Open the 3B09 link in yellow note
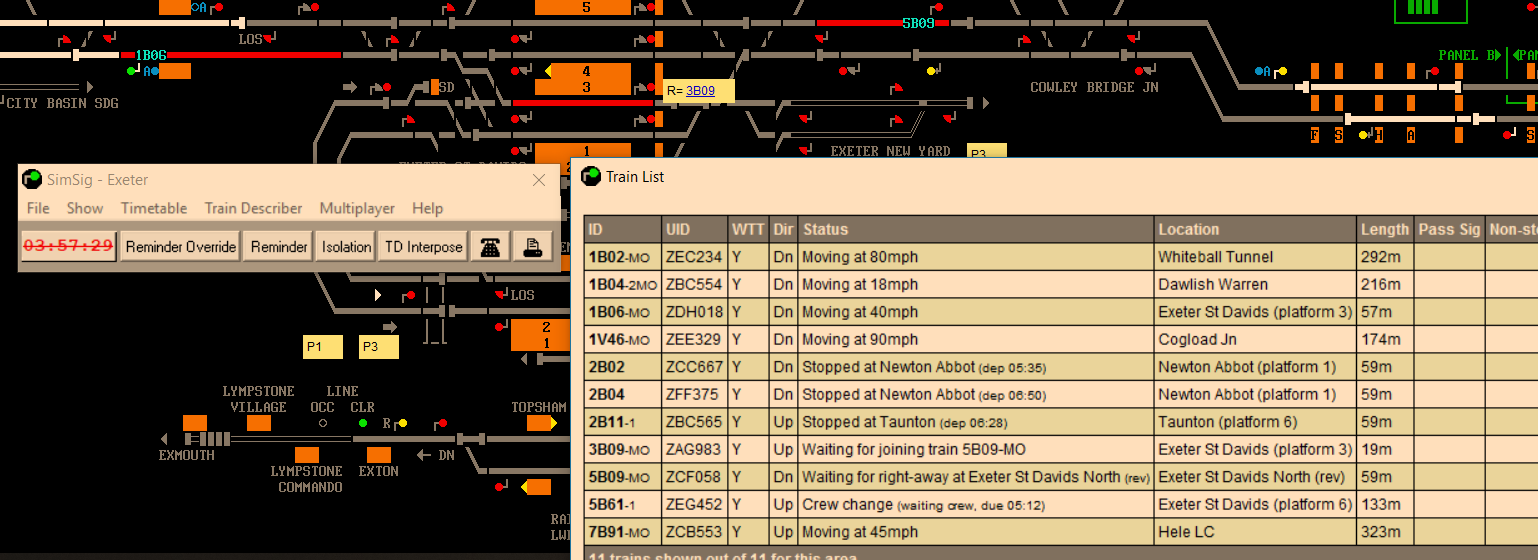Image resolution: width=1538 pixels, height=560 pixels. pos(700,91)
